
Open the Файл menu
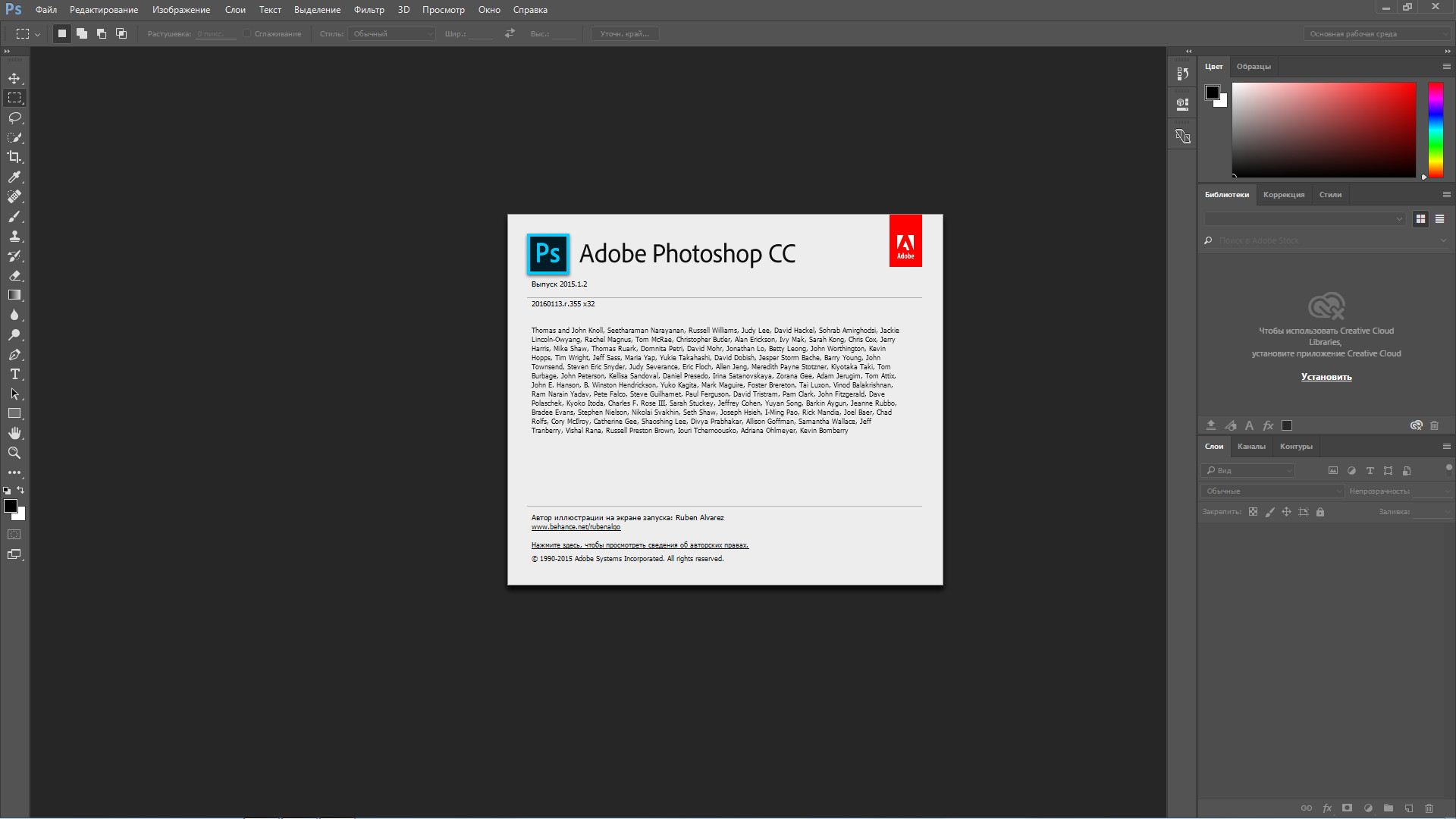click(x=46, y=10)
